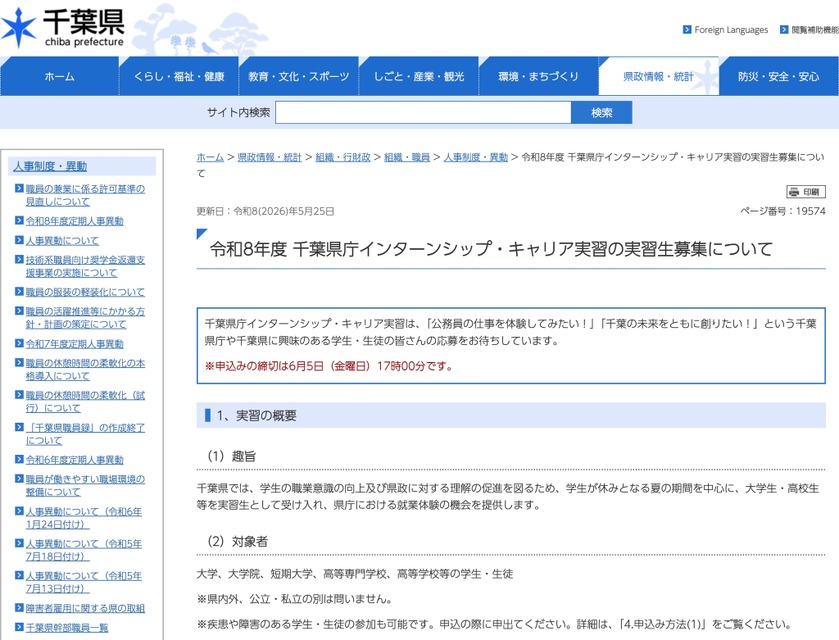This screenshot has height=640, width=839.
Task: Click the arrow icon beside Foreign Languages
Action: 687,29
